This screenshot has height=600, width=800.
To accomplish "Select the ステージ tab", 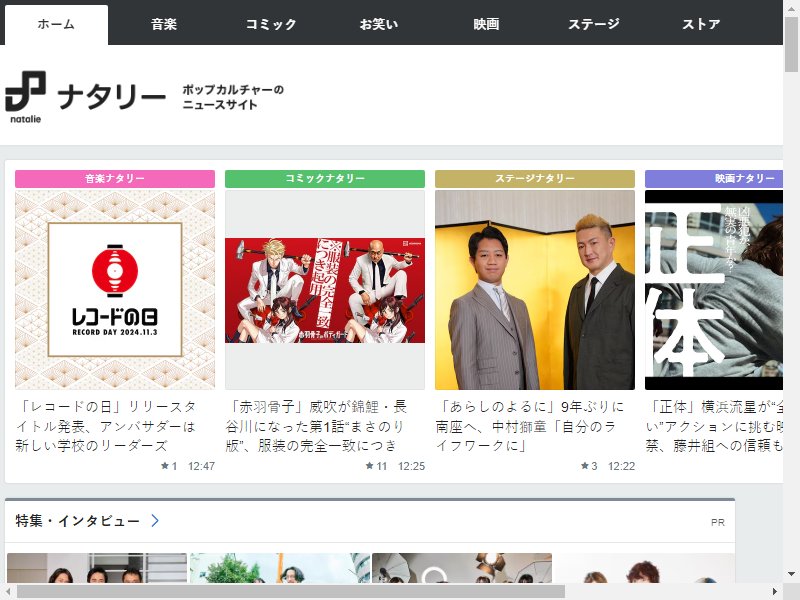I will pyautogui.click(x=594, y=24).
